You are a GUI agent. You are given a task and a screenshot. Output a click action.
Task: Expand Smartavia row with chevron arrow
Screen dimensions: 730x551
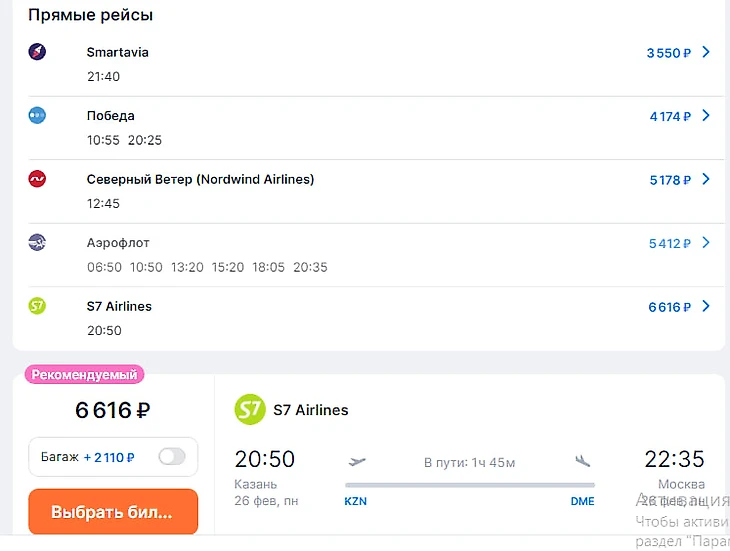[706, 52]
